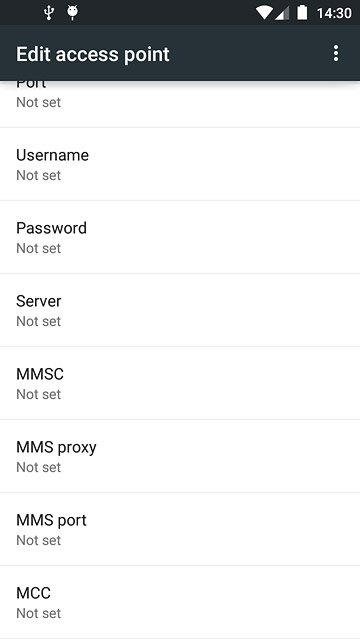Image resolution: width=360 pixels, height=640 pixels.
Task: Select the MMS proxy entry
Action: pos(180,456)
